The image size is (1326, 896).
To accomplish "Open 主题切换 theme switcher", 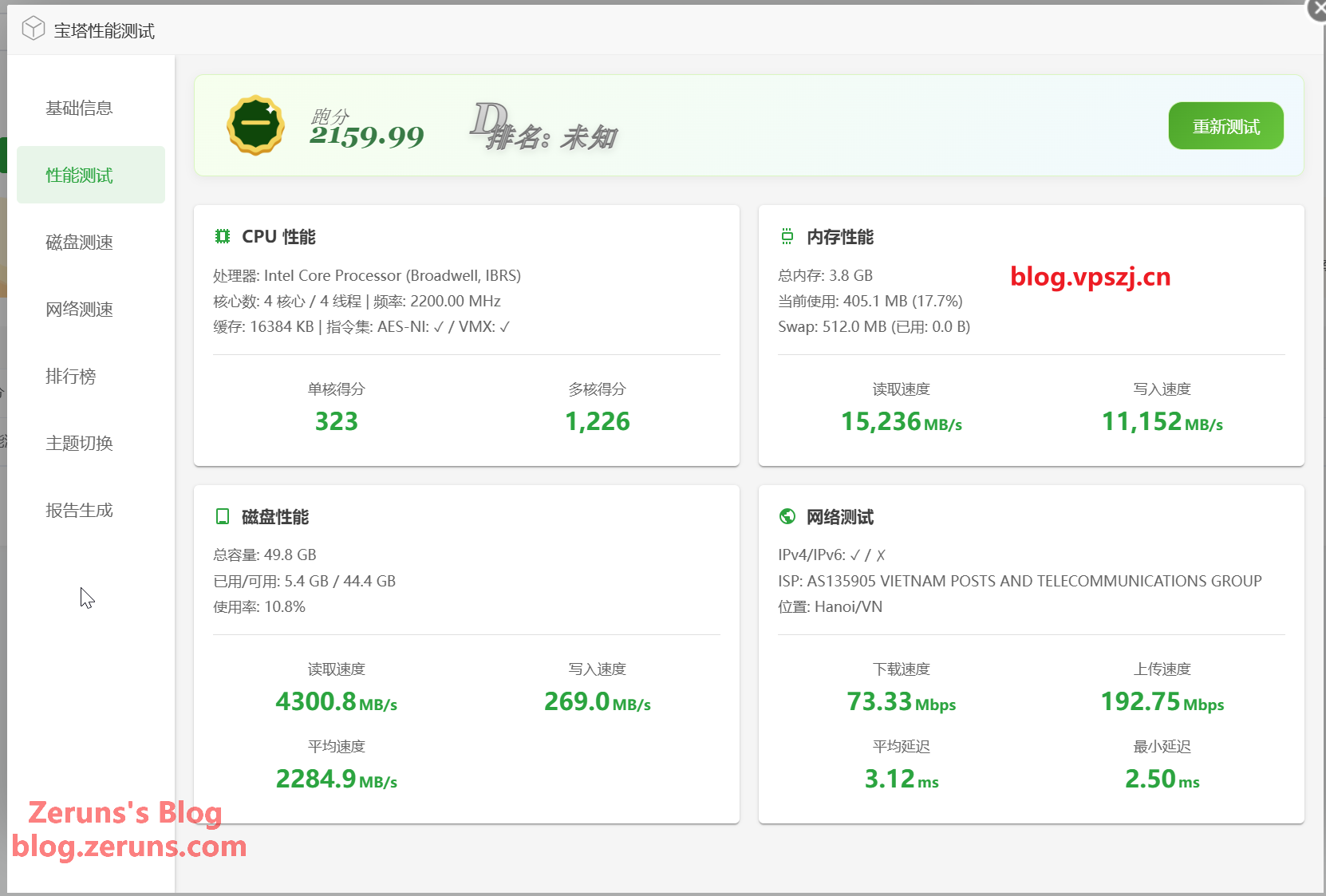I will [79, 443].
